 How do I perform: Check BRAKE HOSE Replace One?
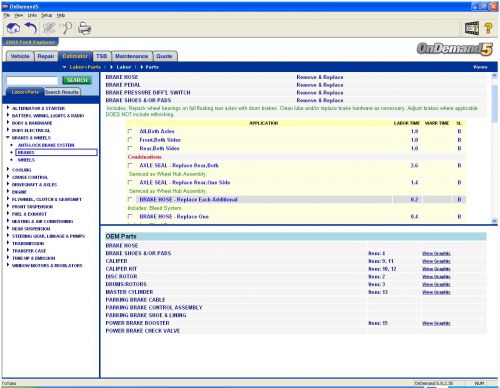(x=130, y=216)
